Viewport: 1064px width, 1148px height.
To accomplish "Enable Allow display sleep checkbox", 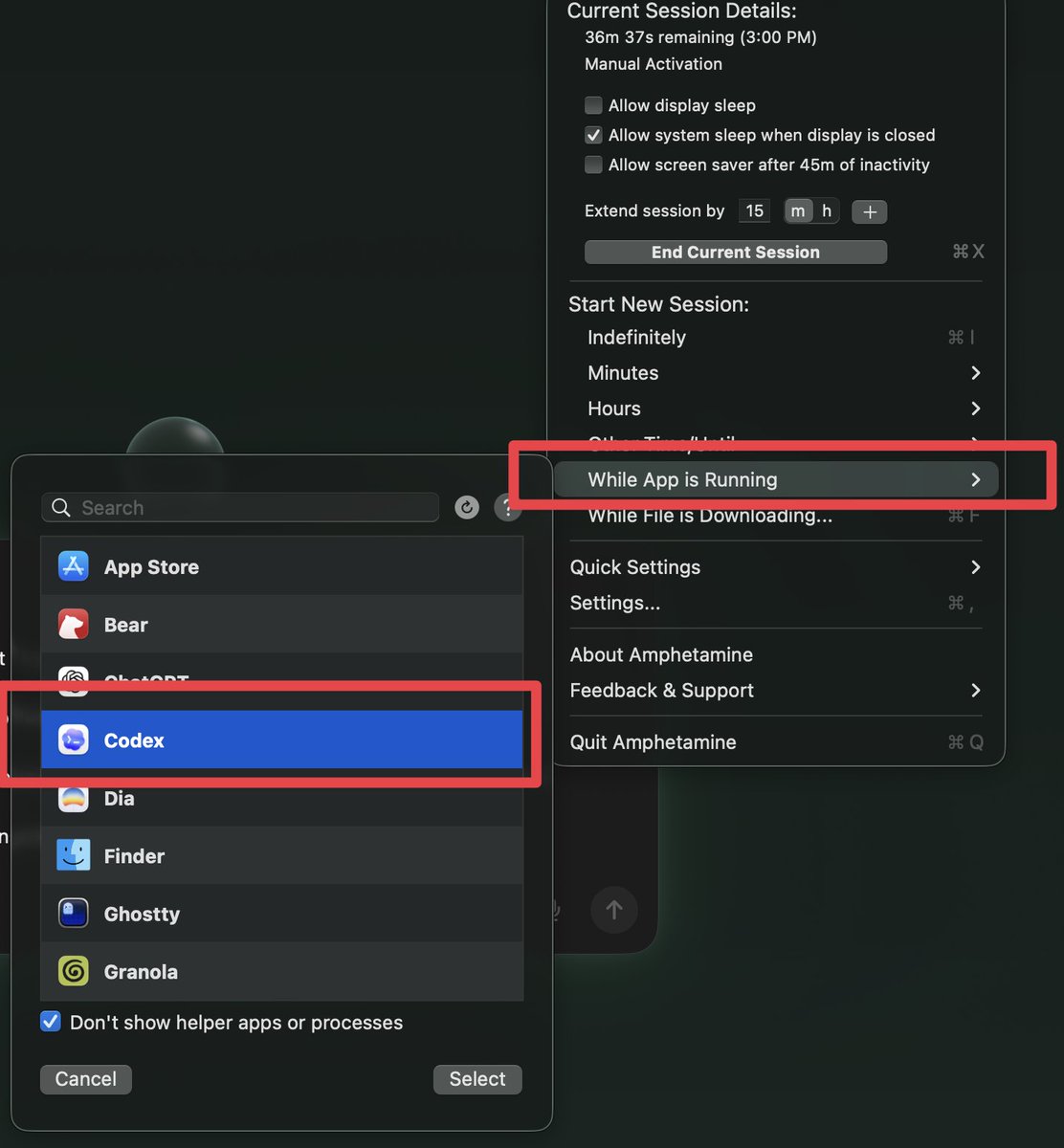I will point(593,105).
